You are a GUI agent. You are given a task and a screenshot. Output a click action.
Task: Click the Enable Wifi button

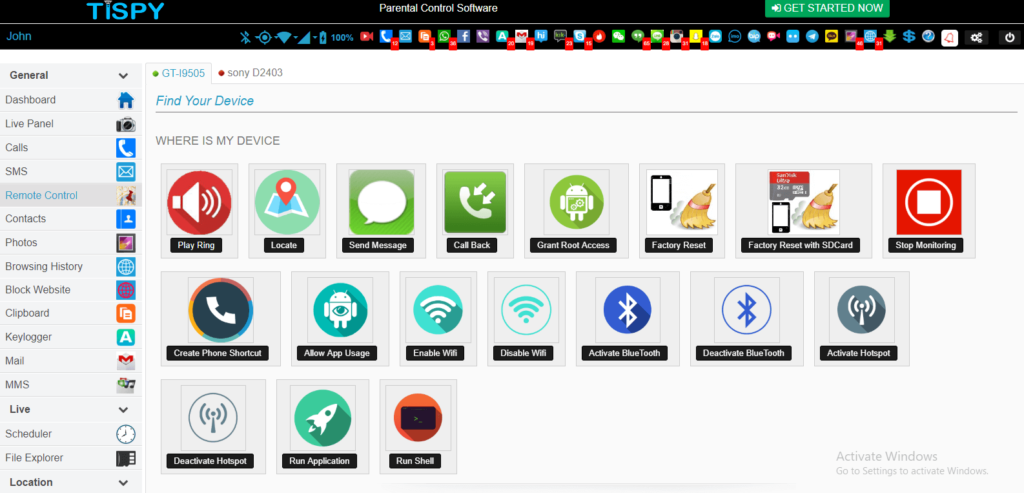click(436, 353)
